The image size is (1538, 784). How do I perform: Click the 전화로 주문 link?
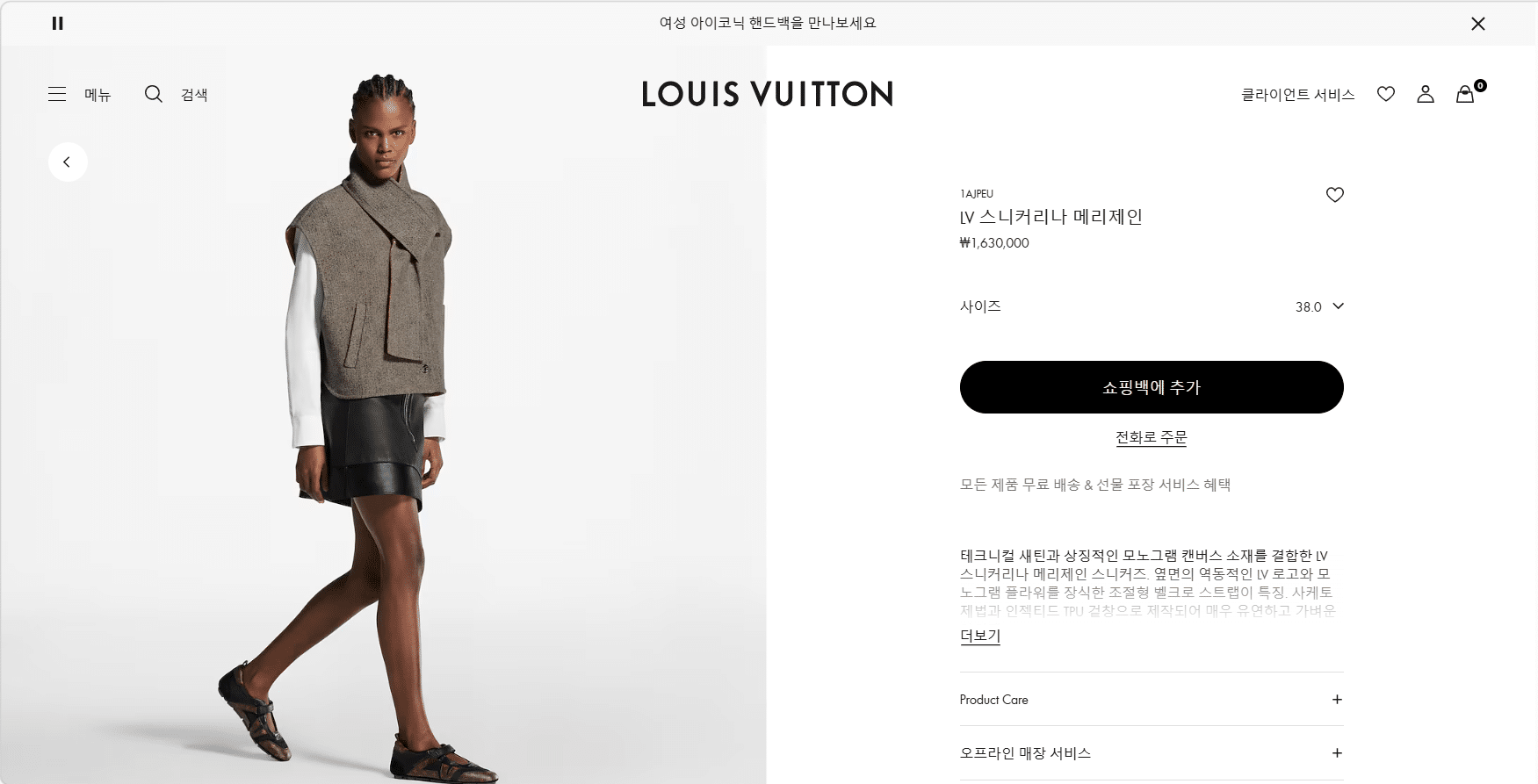(1152, 437)
